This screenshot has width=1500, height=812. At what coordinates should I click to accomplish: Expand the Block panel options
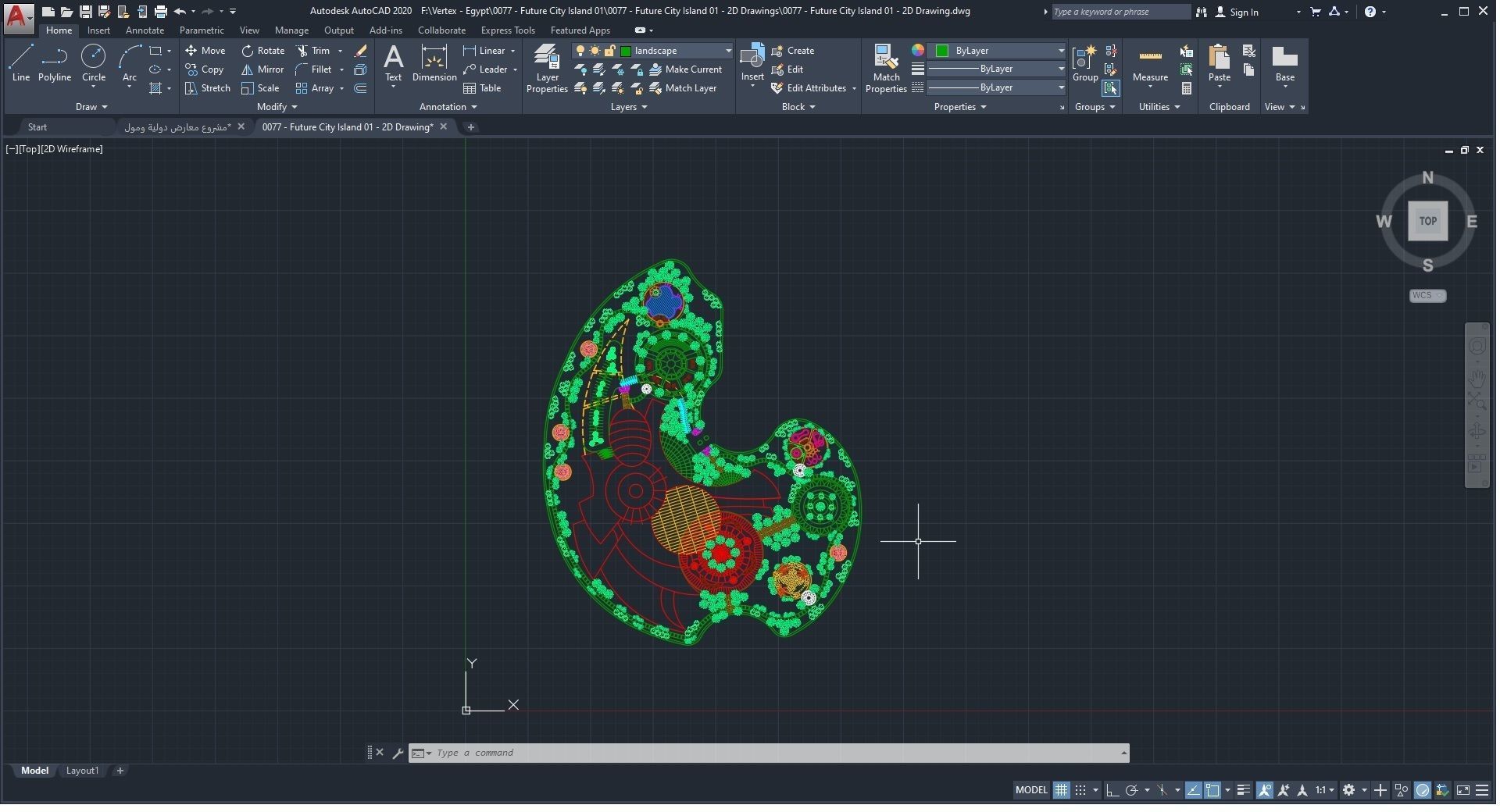pyautogui.click(x=798, y=107)
